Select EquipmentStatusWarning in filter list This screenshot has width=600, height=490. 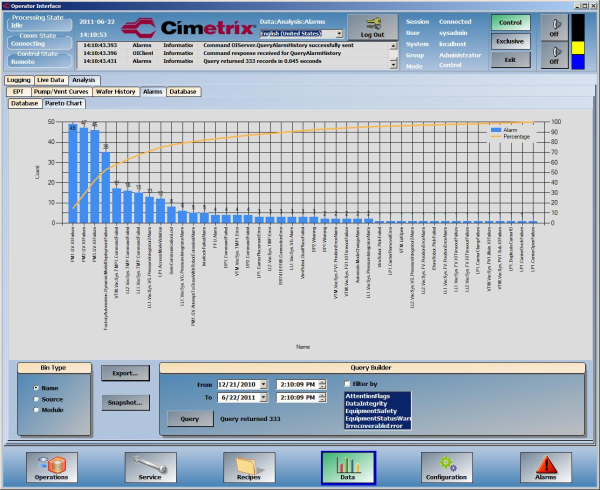pyautogui.click(x=377, y=418)
